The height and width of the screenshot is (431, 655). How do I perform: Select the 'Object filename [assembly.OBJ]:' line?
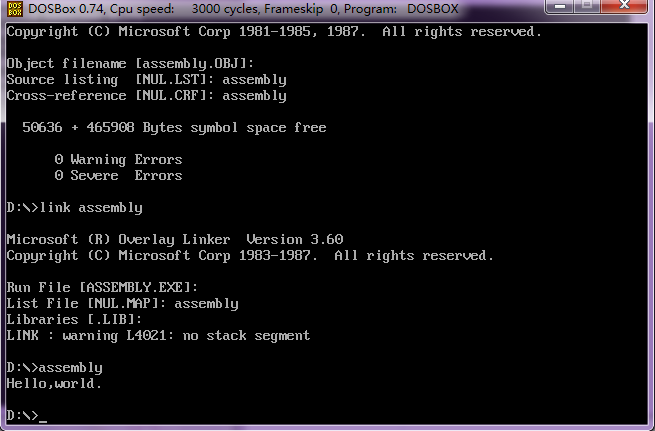click(x=130, y=63)
